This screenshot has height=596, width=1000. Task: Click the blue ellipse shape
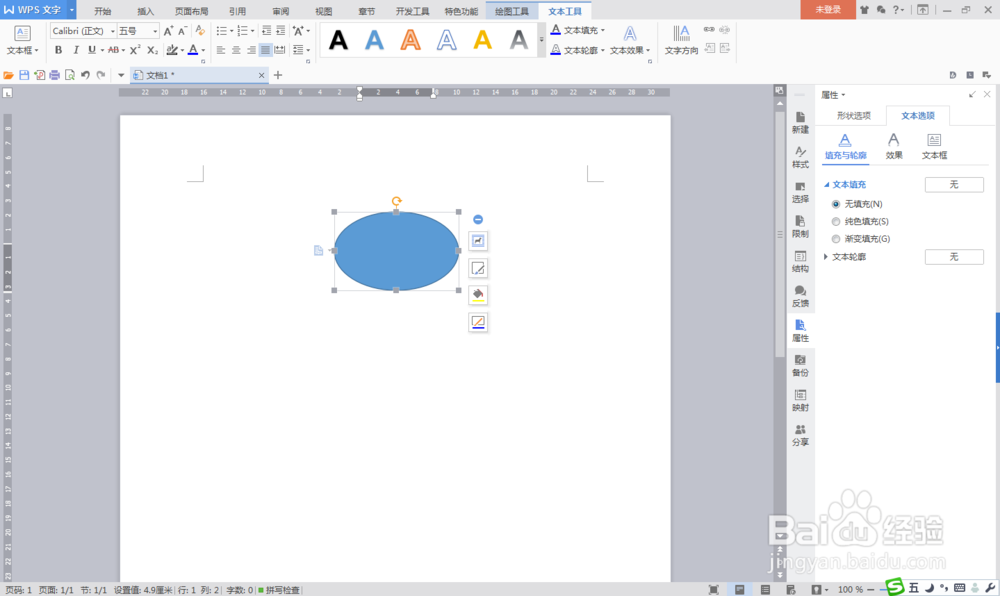[396, 251]
